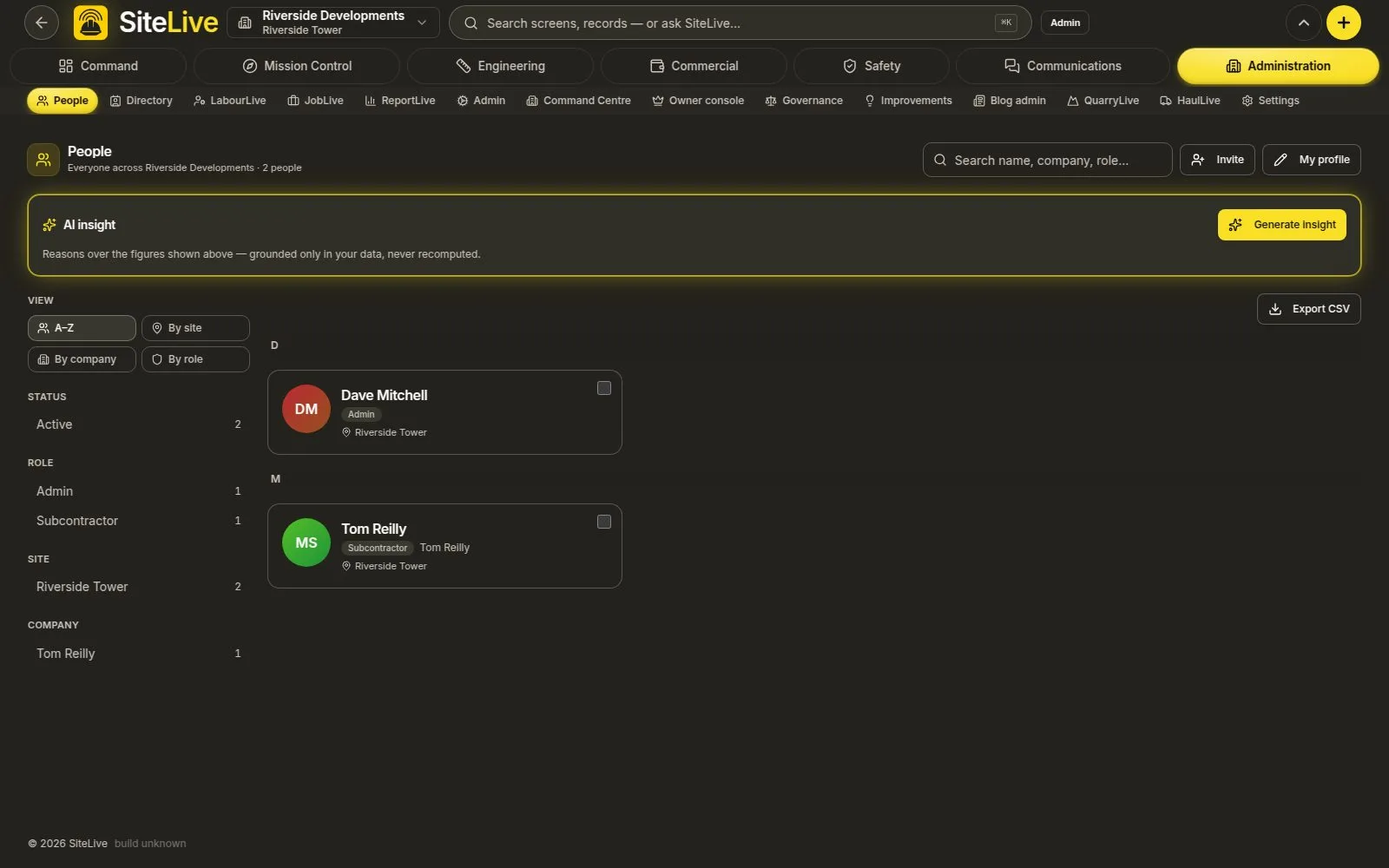
Task: Click the SiteLive hard-hat logo
Action: 91,23
